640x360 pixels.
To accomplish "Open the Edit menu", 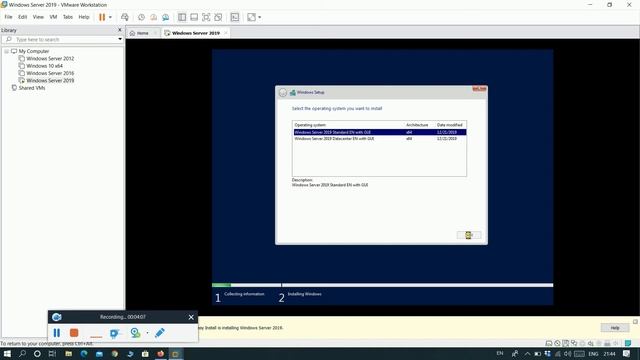I will pyautogui.click(x=22, y=17).
